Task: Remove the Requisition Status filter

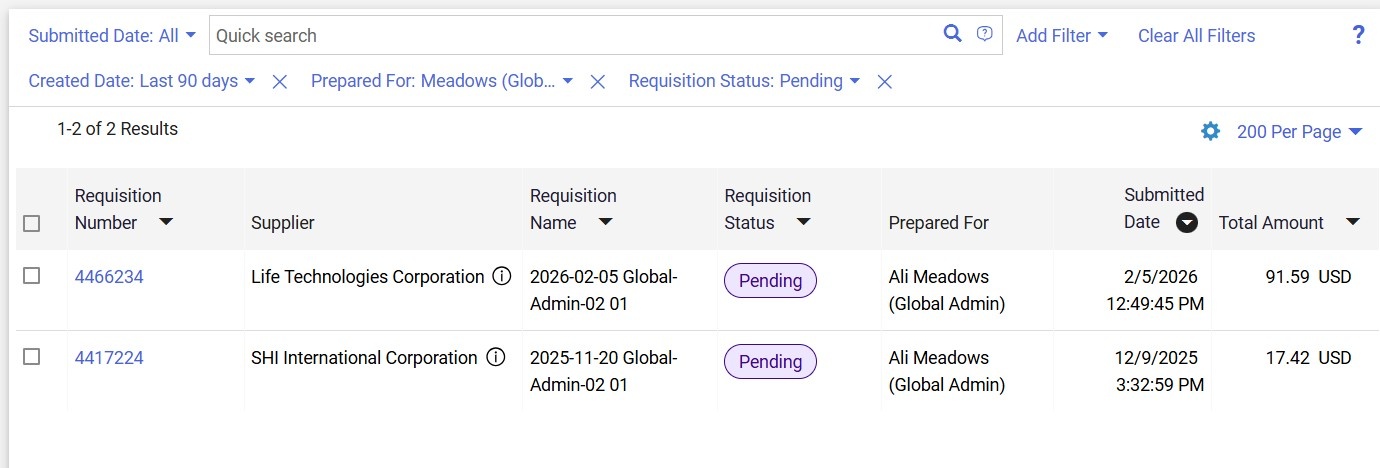Action: click(x=884, y=82)
